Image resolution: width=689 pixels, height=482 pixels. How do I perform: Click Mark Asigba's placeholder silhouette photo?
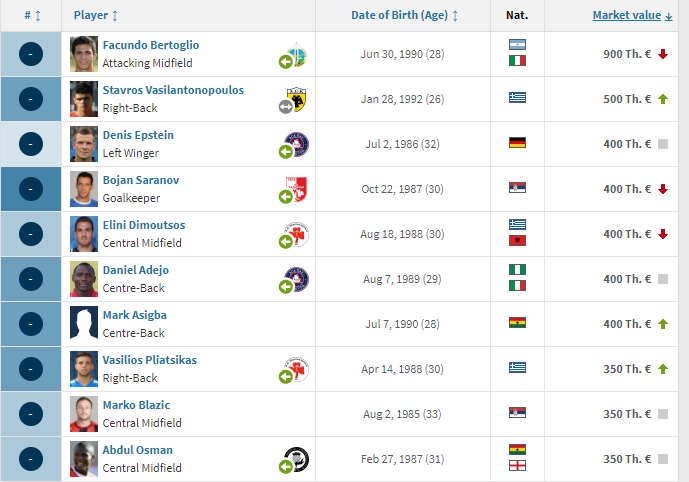[x=83, y=324]
